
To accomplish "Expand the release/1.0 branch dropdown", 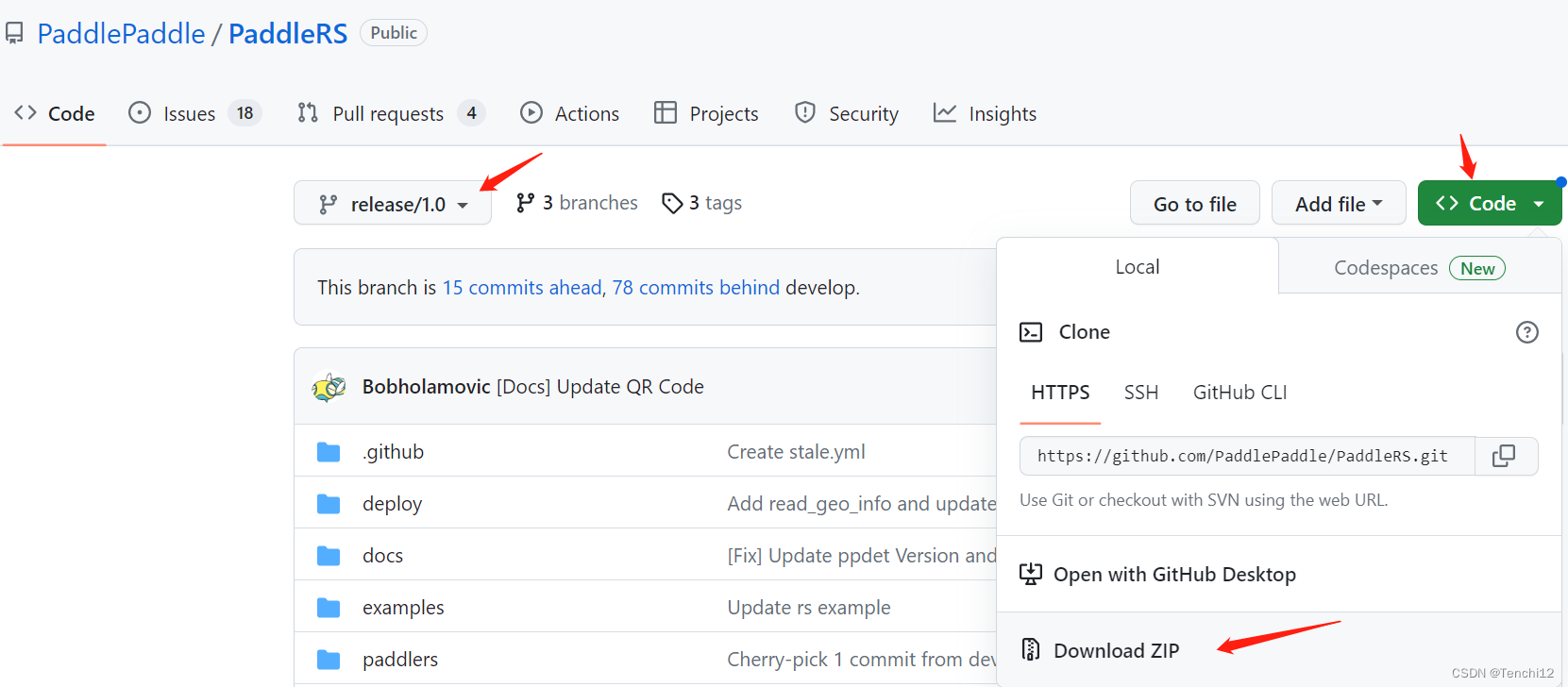I will (393, 203).
